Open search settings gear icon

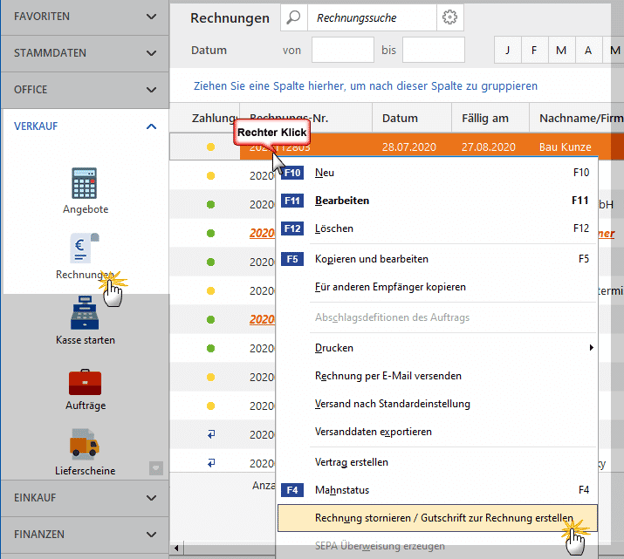(x=450, y=18)
